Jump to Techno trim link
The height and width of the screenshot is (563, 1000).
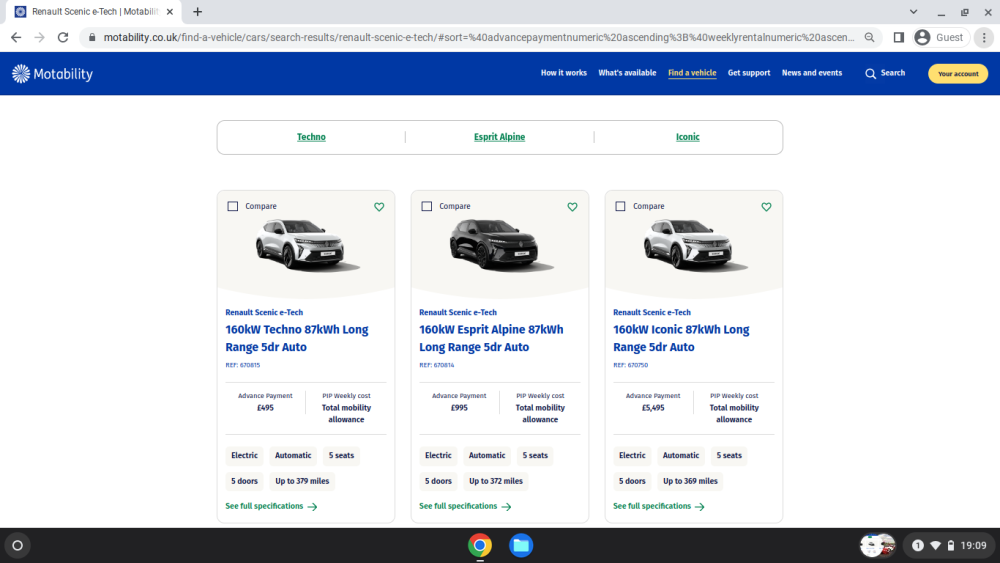[x=311, y=137]
